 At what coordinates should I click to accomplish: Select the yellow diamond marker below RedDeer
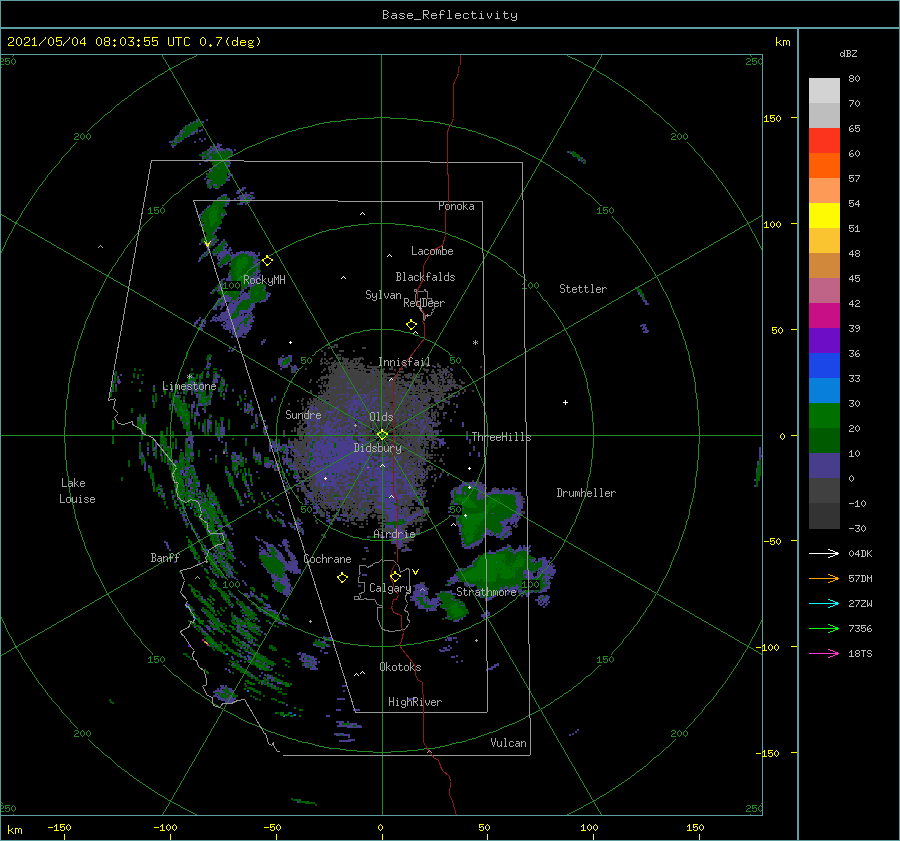point(411,325)
